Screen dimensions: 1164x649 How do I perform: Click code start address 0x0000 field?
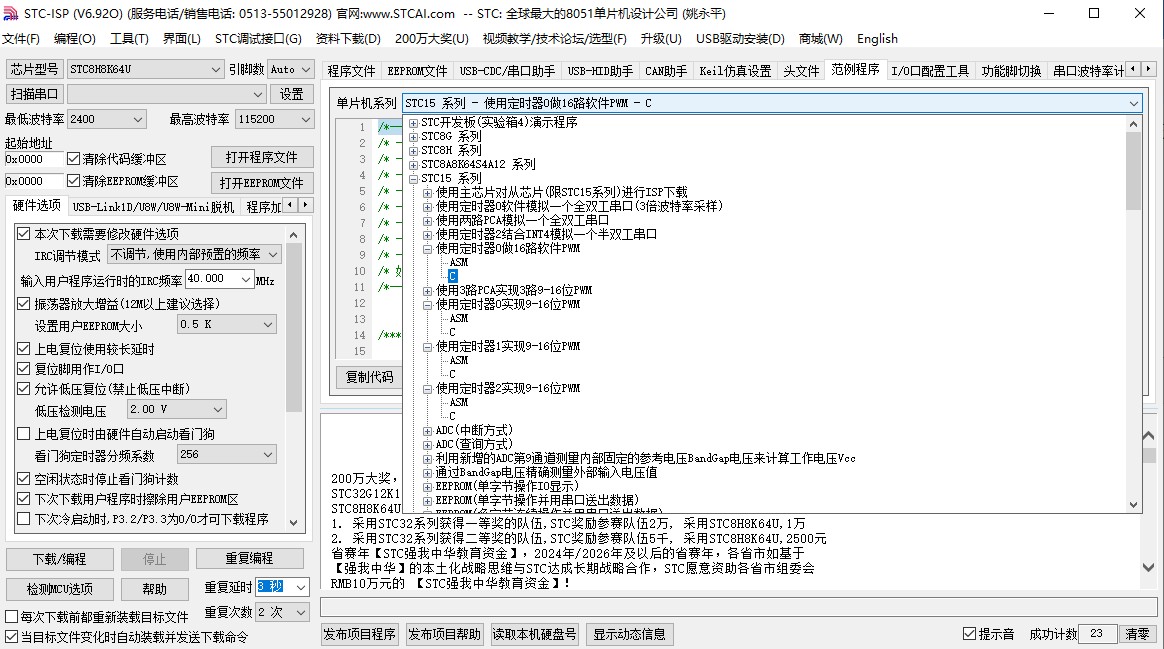33,159
